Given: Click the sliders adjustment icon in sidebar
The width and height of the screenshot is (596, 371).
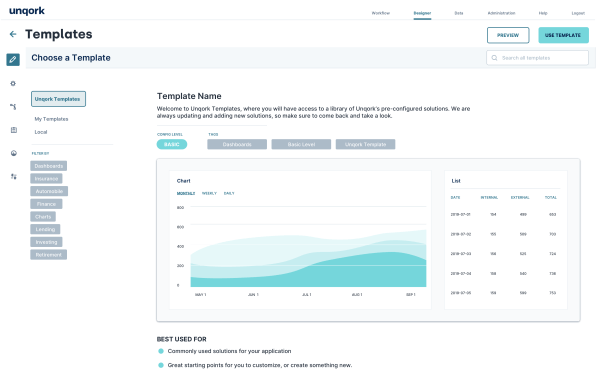Looking at the screenshot, I should point(14,176).
